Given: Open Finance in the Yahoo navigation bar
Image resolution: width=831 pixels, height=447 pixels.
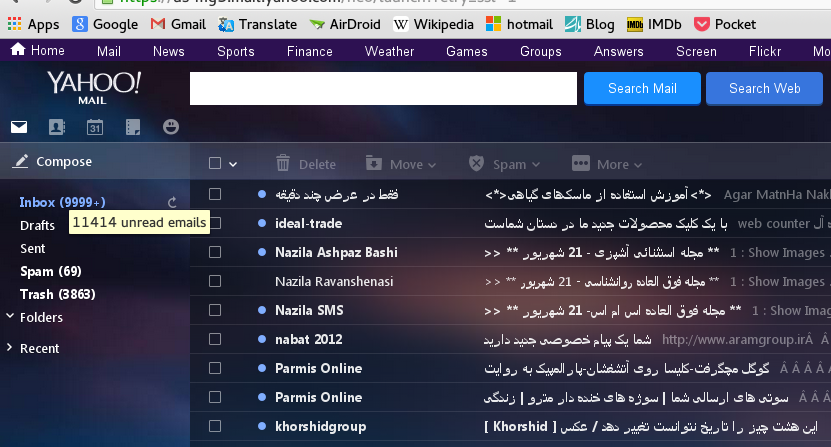Looking at the screenshot, I should (309, 51).
